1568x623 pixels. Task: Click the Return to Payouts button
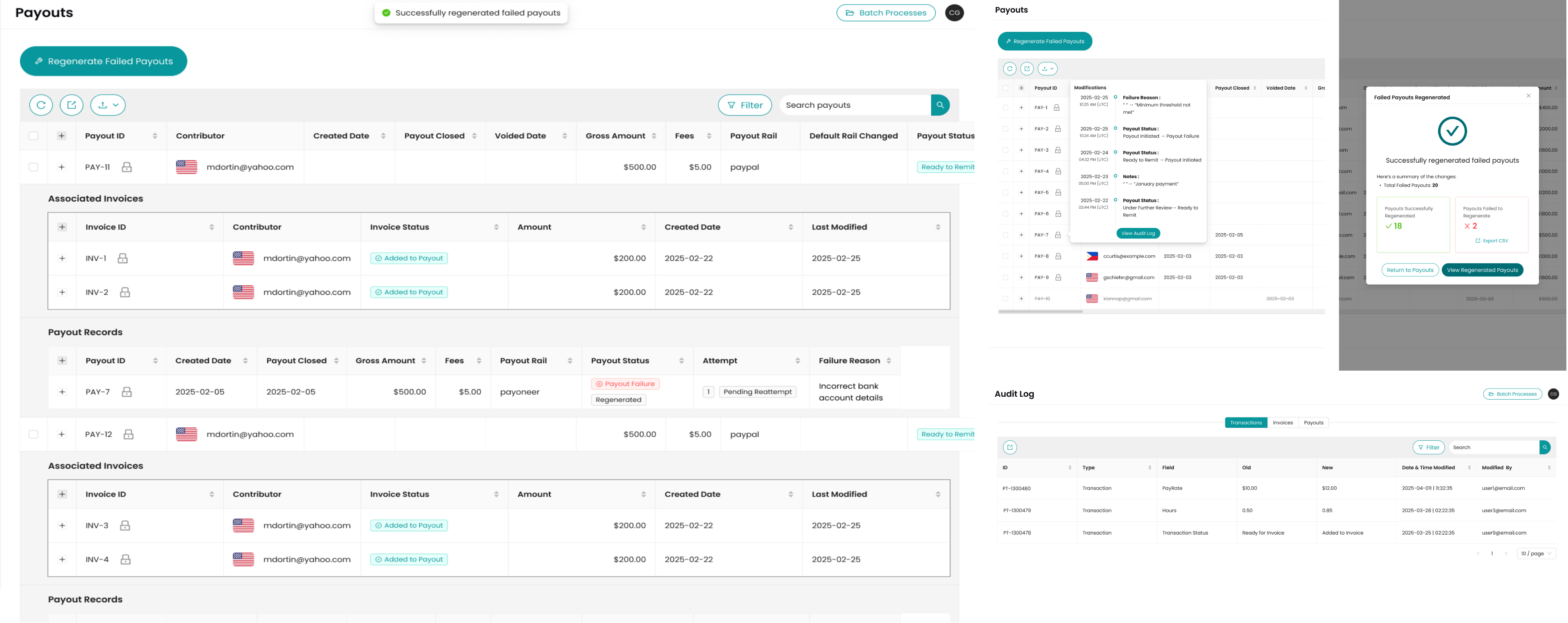(x=1410, y=270)
